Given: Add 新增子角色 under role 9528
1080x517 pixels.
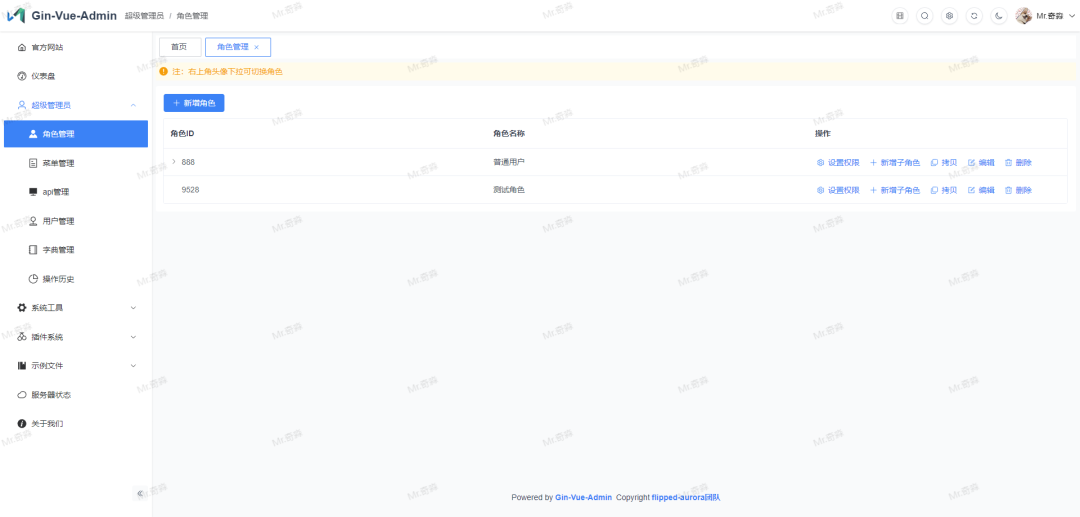Looking at the screenshot, I should [x=895, y=190].
